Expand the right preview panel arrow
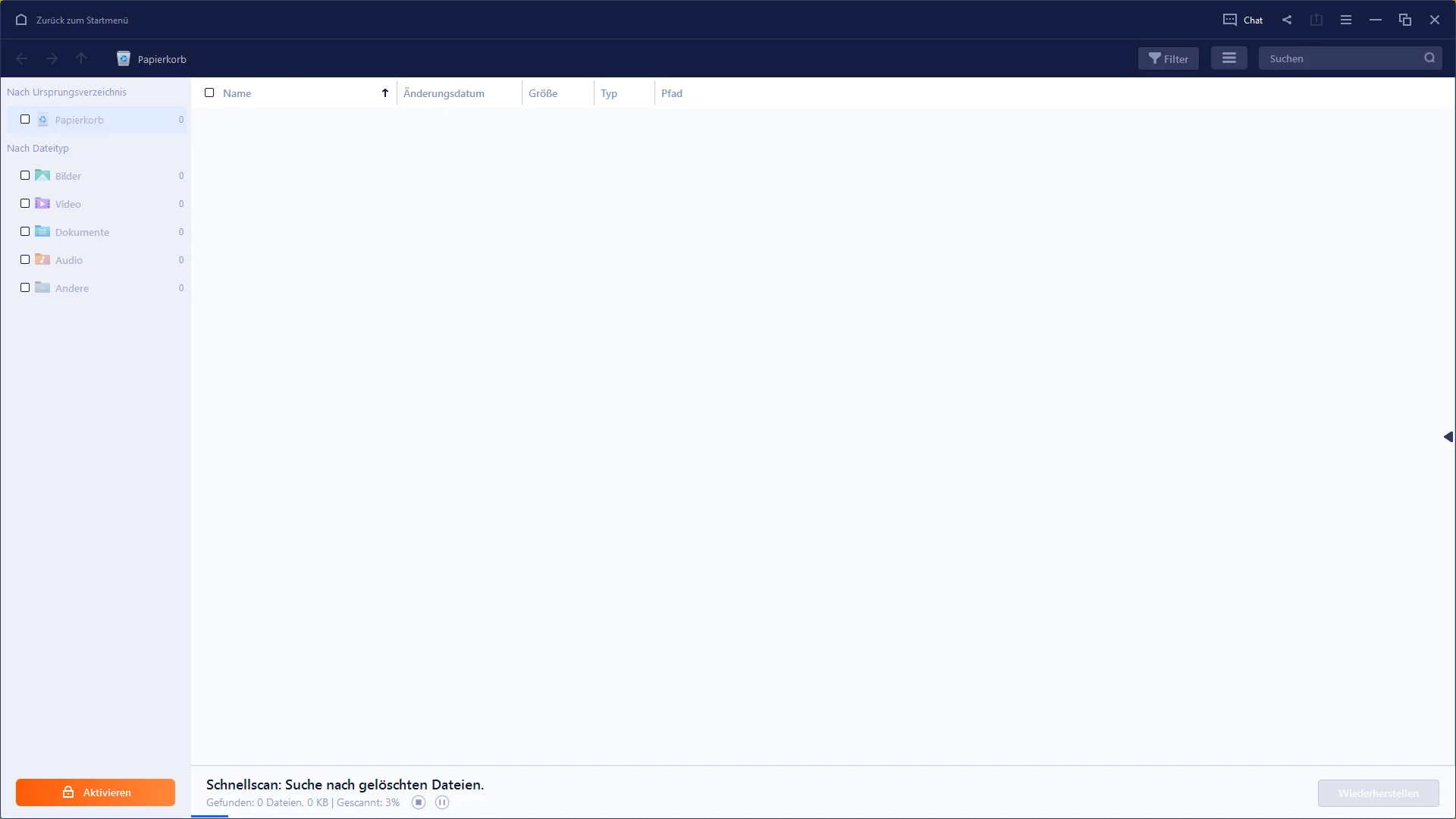The width and height of the screenshot is (1456, 819). click(1448, 437)
